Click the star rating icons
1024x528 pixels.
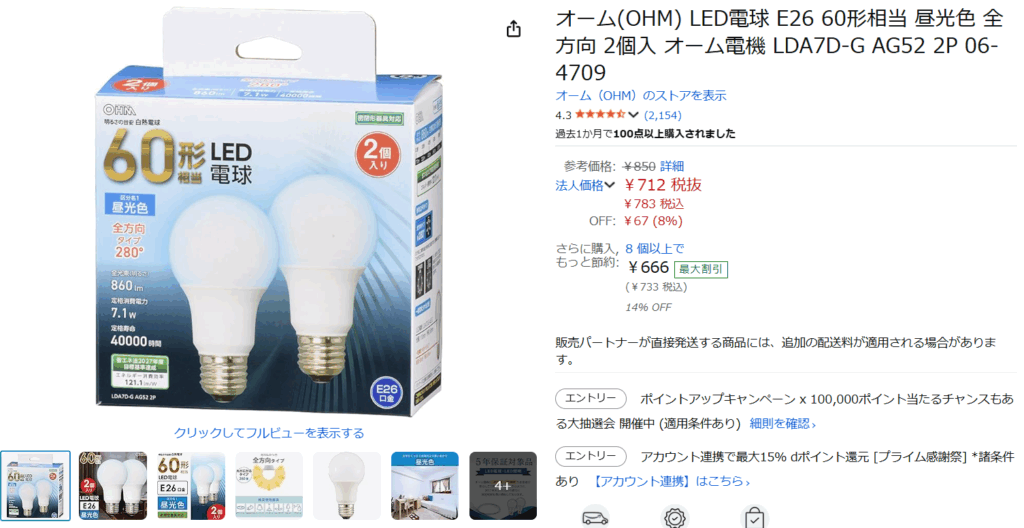600,115
